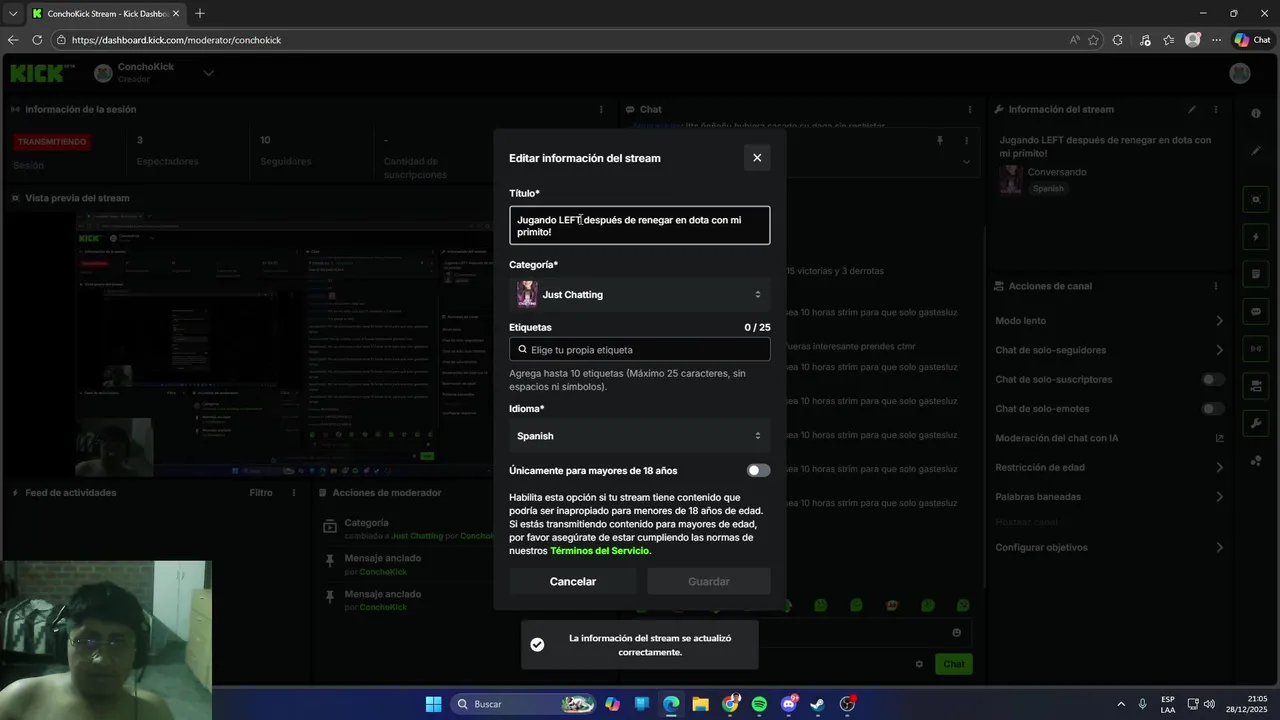This screenshot has height=720, width=1280.
Task: Toggle Chat de solo-suscriptores switch
Action: pos(1213,380)
